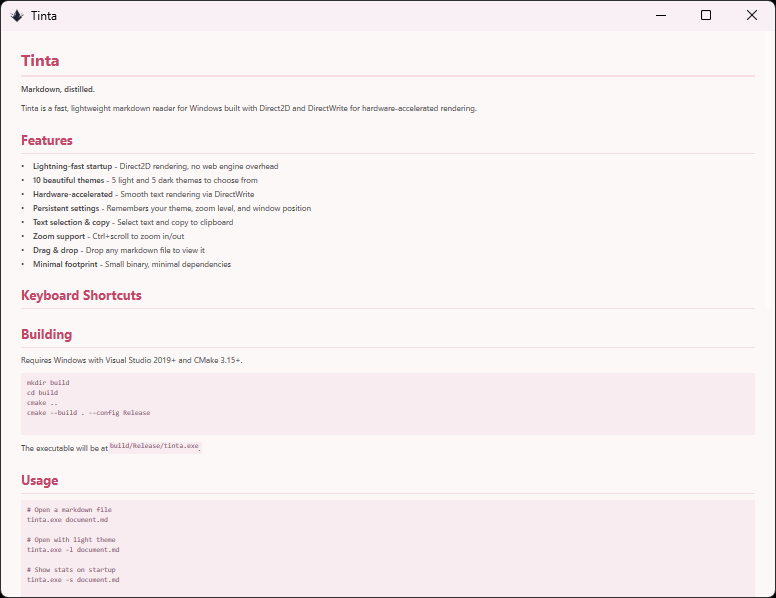Screen dimensions: 776x598
Task: Click the "Requires Windows with Visual Studio 2019+" line
Action: pos(132,360)
